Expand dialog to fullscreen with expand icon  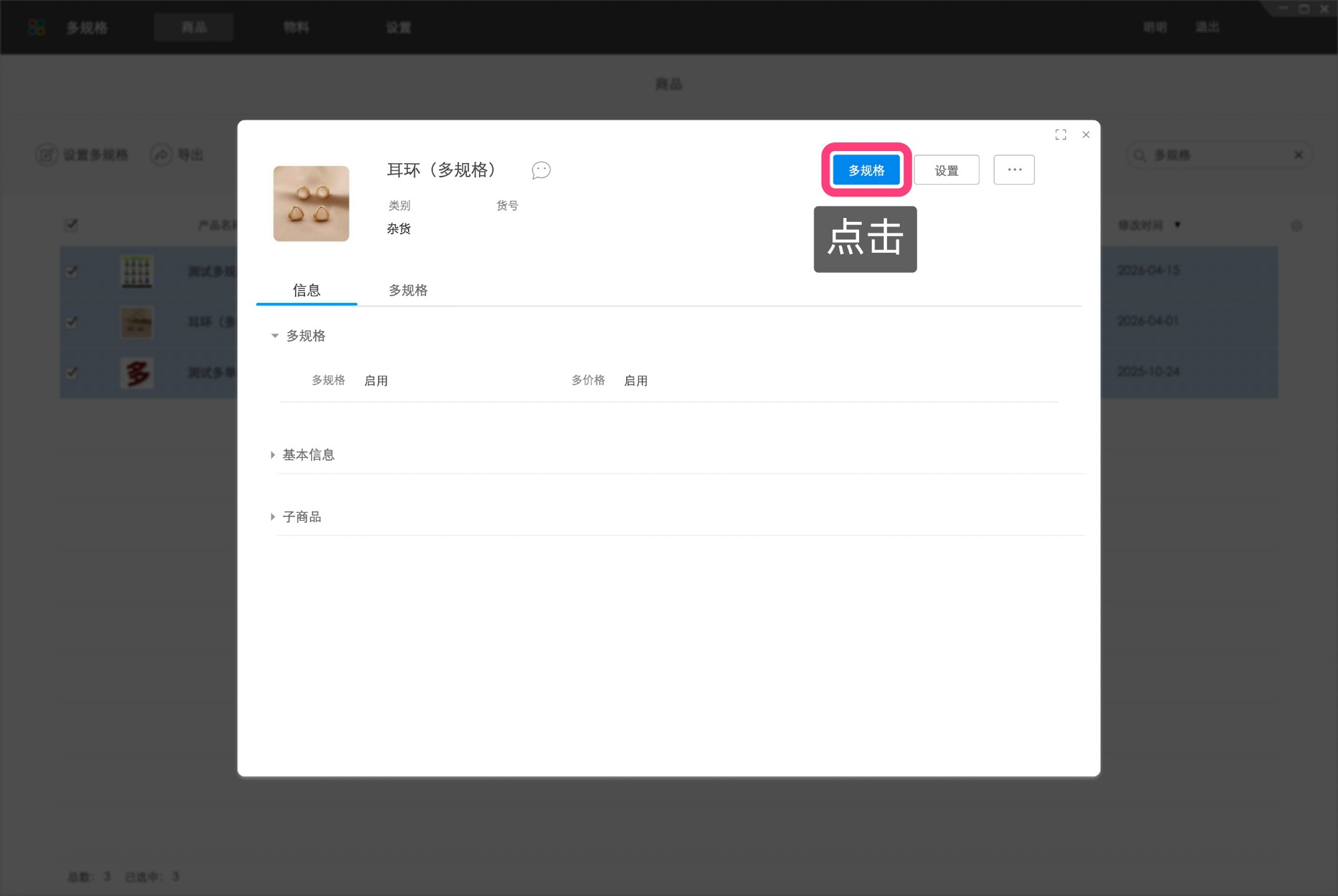coord(1060,134)
